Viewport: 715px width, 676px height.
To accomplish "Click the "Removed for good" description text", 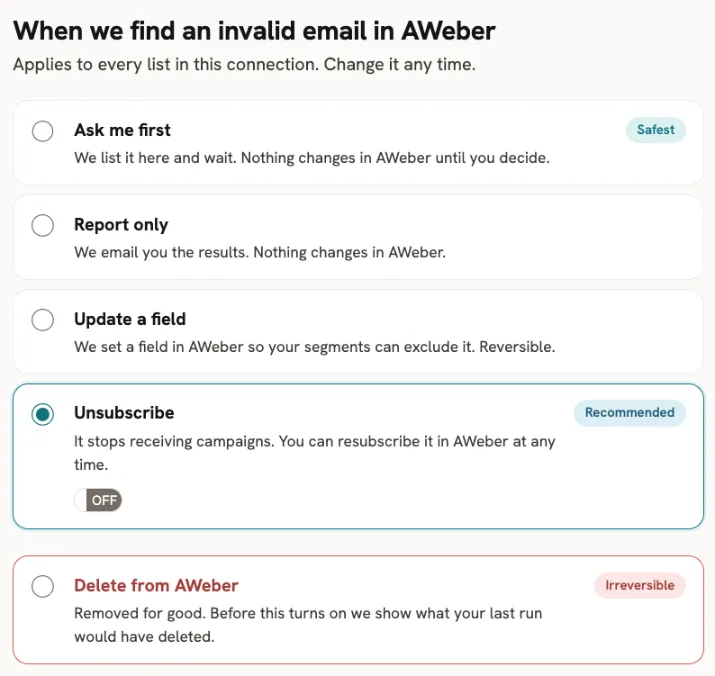I will click(308, 625).
